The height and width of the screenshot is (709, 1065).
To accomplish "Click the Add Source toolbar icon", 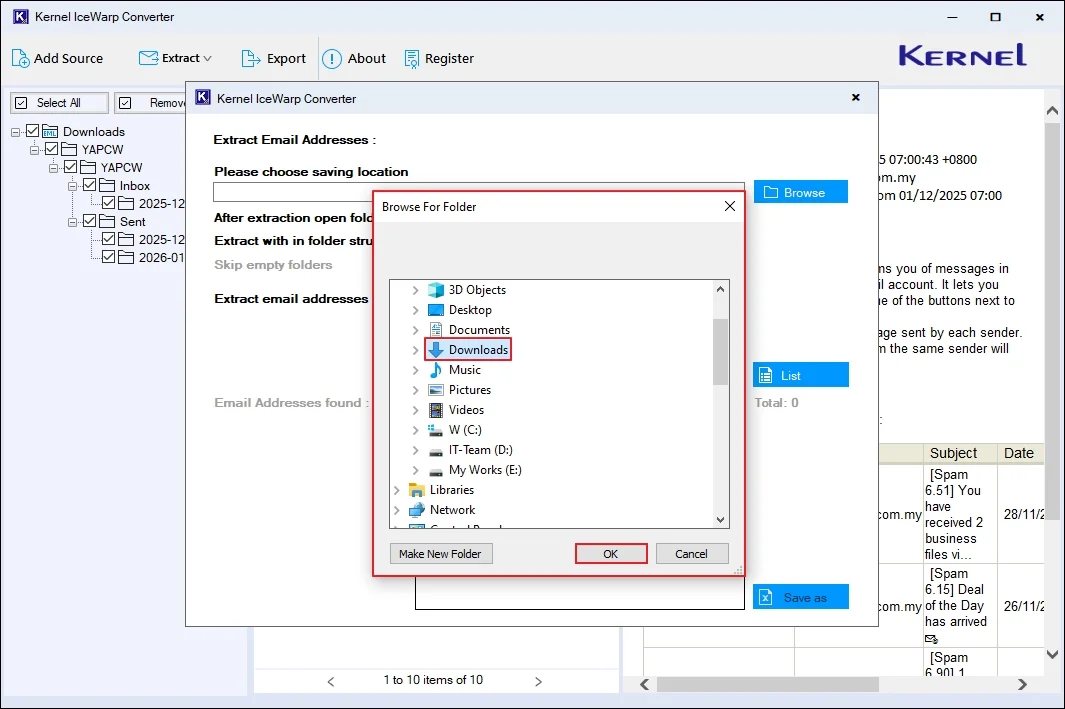I will [x=21, y=59].
